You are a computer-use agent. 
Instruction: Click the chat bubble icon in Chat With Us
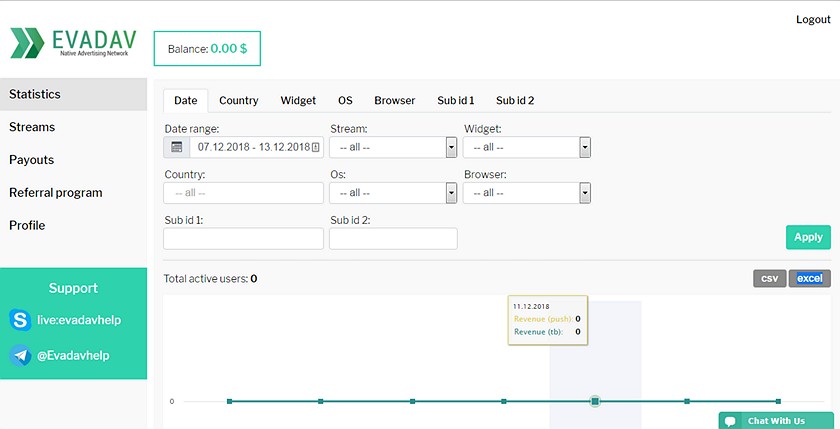tap(730, 421)
